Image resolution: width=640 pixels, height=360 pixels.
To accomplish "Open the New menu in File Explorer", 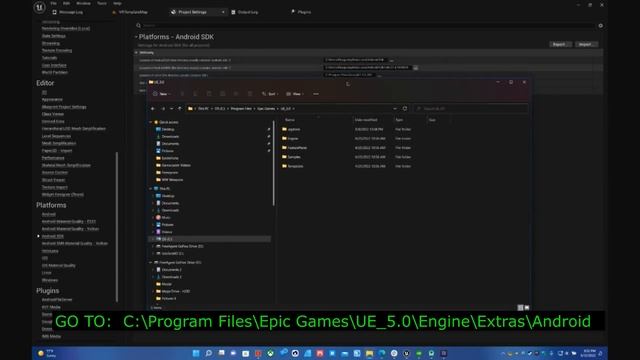I will [x=162, y=94].
